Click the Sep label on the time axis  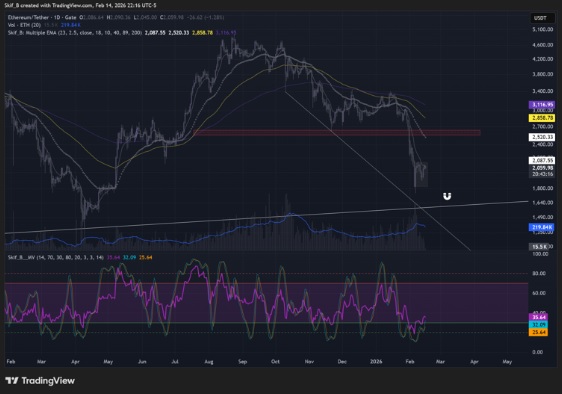point(243,362)
